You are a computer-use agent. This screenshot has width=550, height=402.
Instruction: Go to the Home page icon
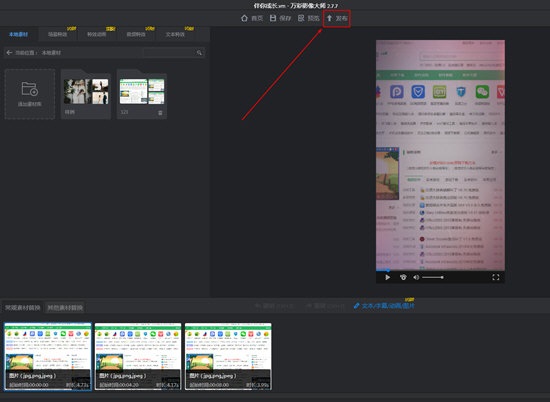[244, 18]
